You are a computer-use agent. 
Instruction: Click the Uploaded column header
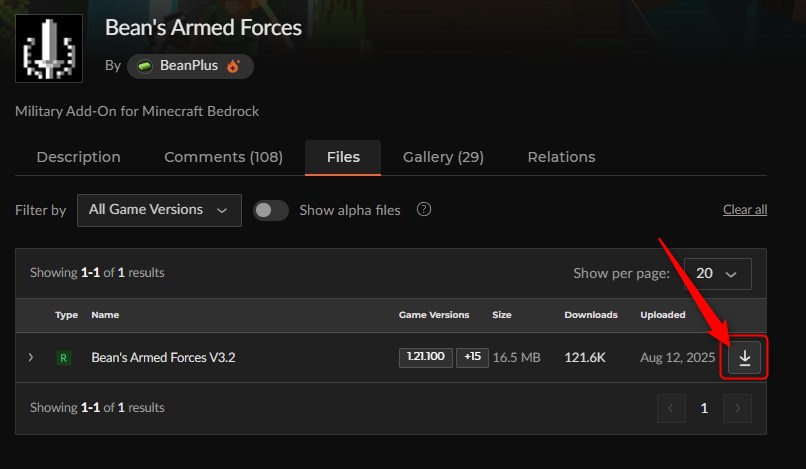tap(663, 315)
